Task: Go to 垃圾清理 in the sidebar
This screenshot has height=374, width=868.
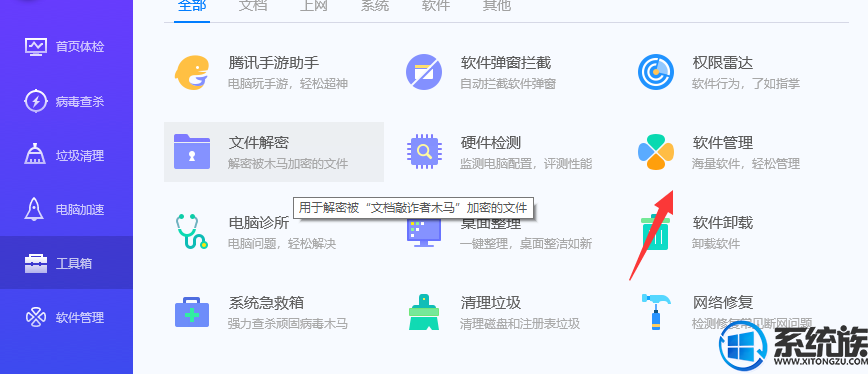Action: [80, 155]
